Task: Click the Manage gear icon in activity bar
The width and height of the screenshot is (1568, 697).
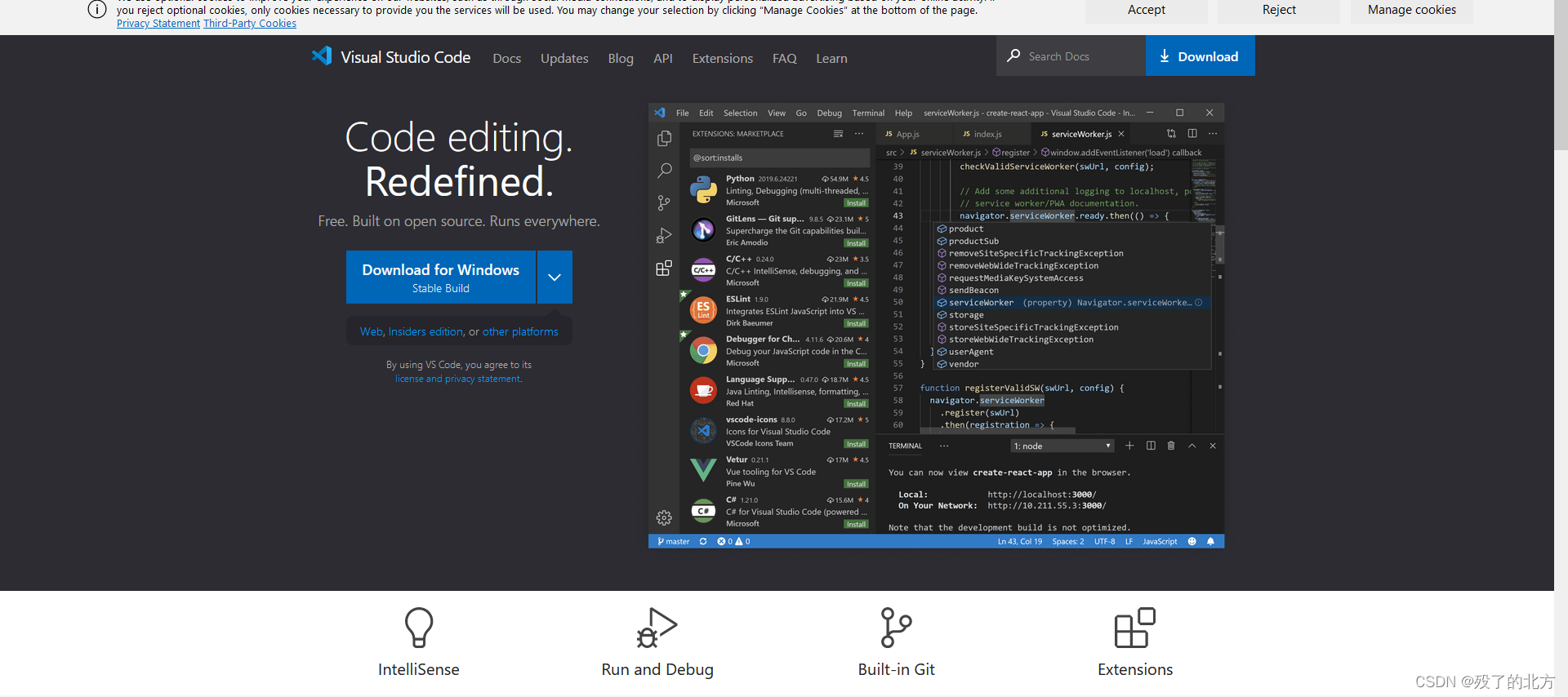Action: [664, 517]
